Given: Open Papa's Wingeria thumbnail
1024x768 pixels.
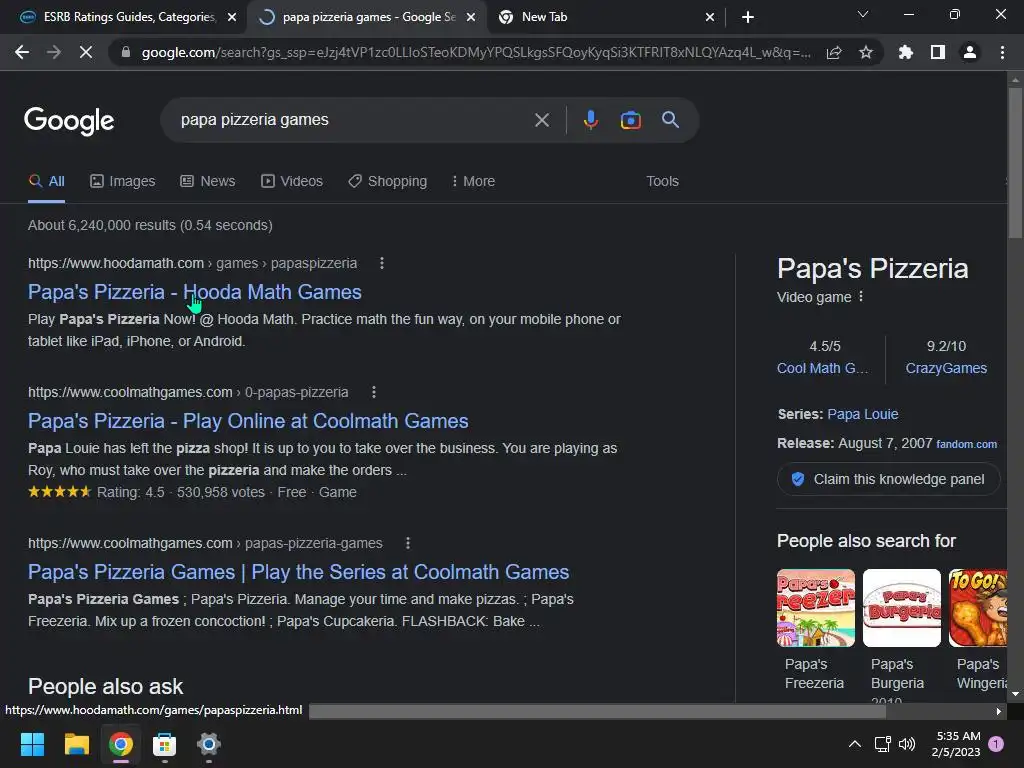Looking at the screenshot, I should click(x=978, y=608).
